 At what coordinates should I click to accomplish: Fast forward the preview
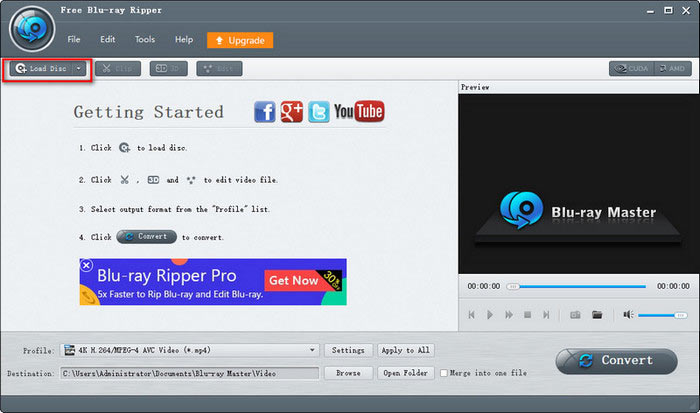tap(508, 315)
